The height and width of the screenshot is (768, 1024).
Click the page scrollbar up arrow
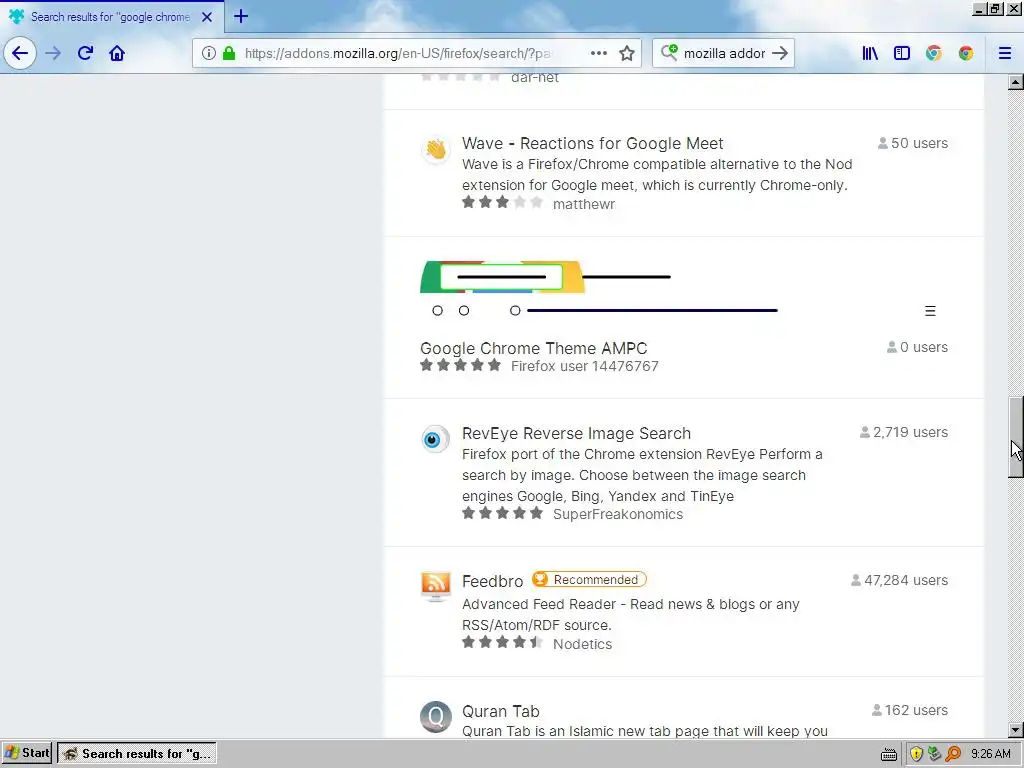(1016, 82)
